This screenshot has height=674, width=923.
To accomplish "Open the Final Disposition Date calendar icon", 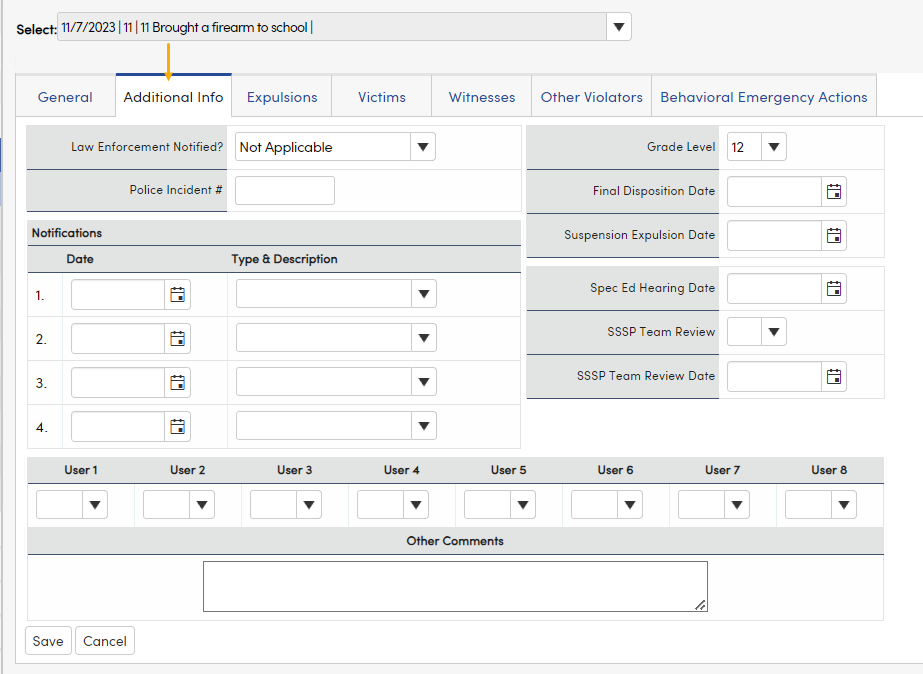I will [834, 191].
